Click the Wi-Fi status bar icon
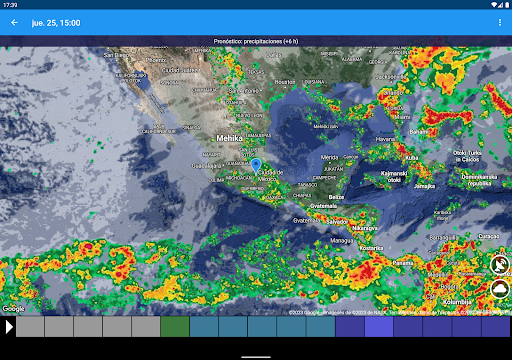Viewport: 512px width, 360px height. coord(494,5)
